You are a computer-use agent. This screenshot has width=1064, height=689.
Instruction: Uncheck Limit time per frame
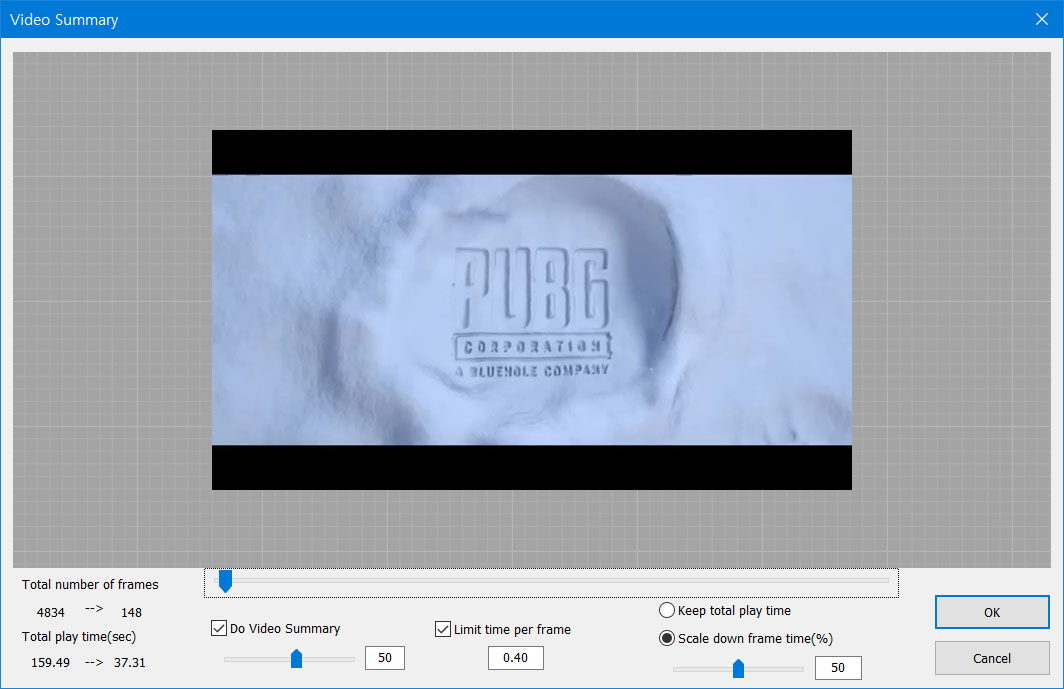point(443,629)
